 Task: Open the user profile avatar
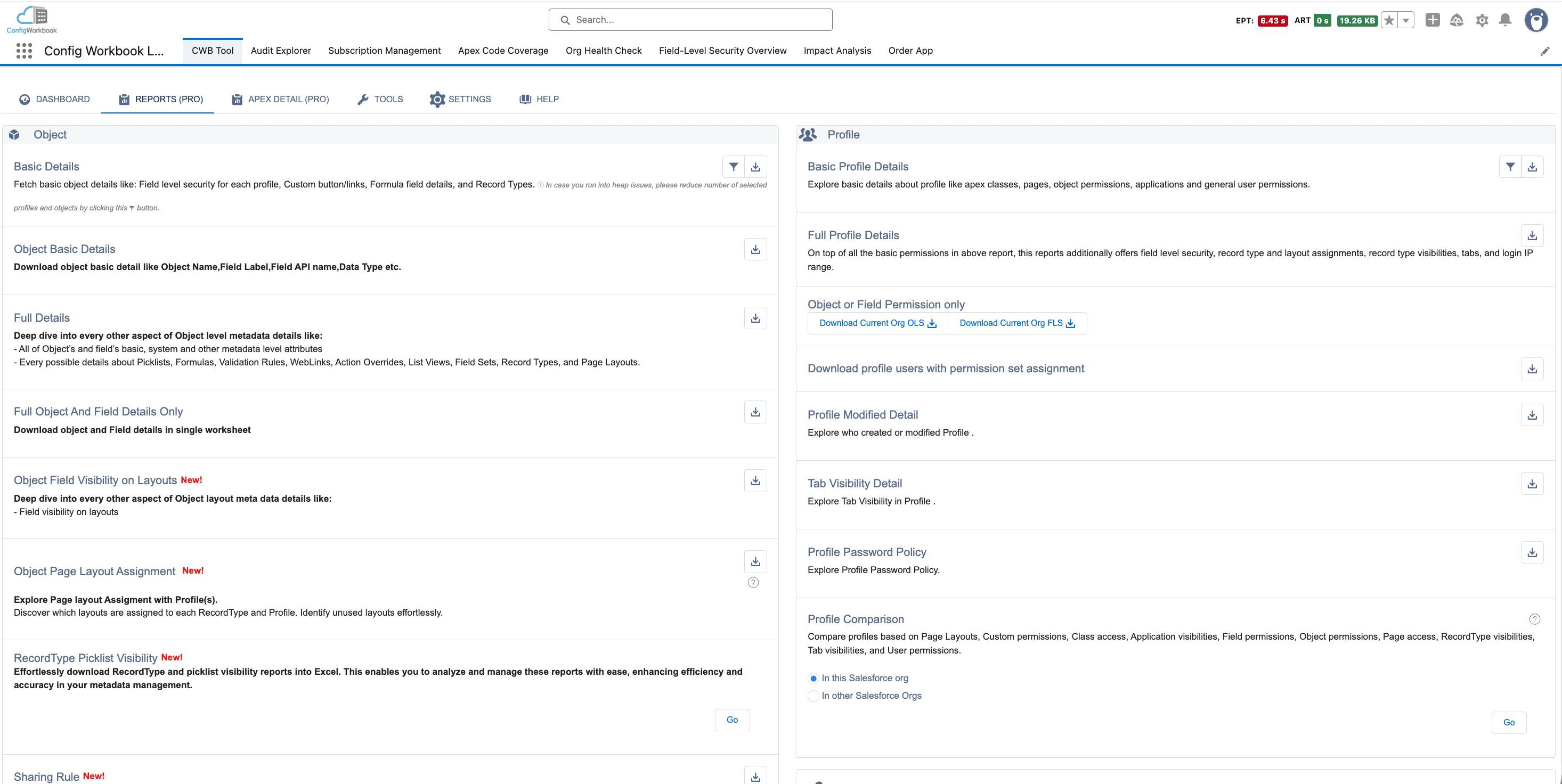[x=1536, y=20]
